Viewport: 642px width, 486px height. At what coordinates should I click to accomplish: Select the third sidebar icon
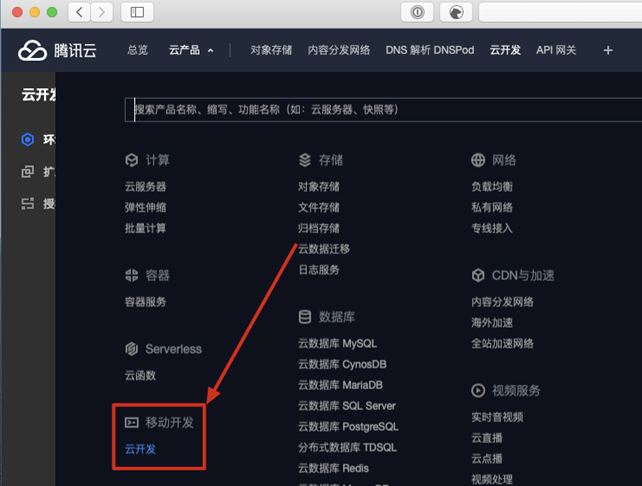click(27, 203)
